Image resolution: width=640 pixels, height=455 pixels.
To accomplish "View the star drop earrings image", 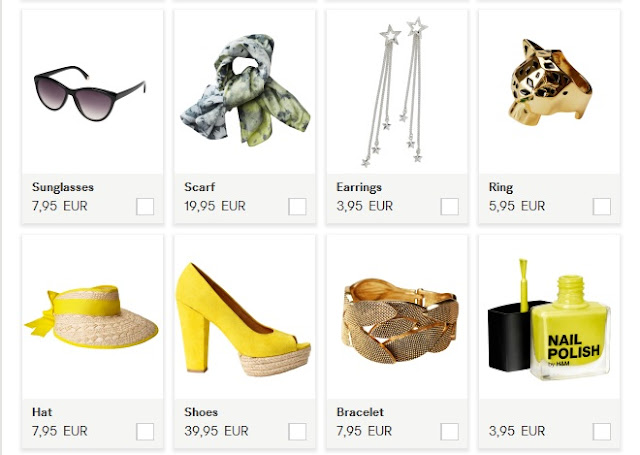I will coord(395,92).
